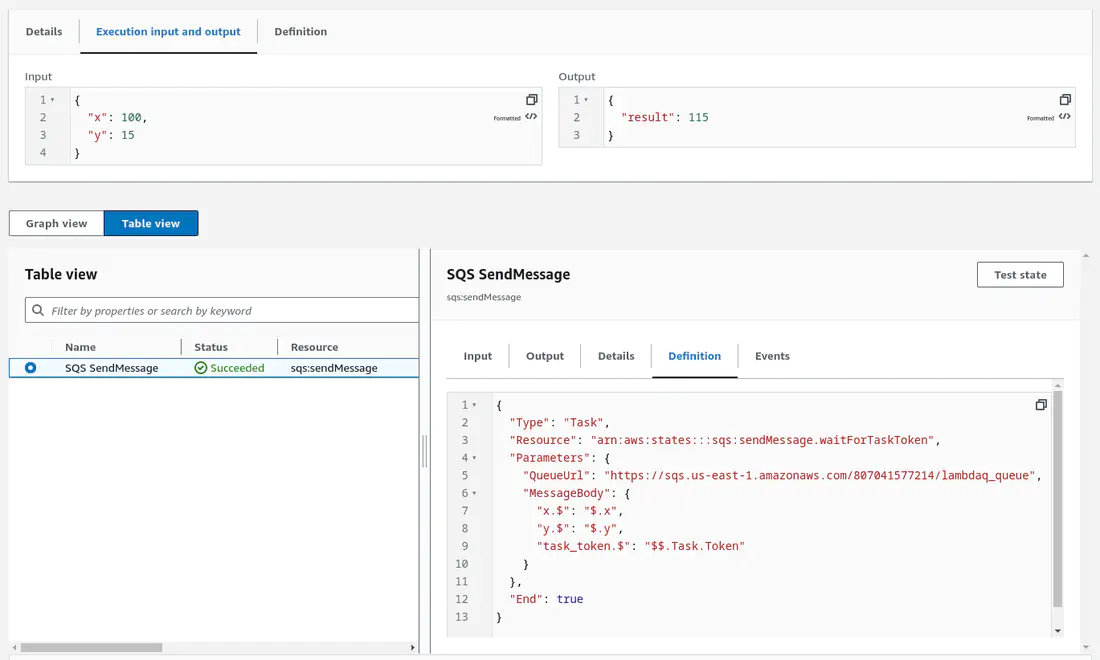Click the "y": 15 line in Input
This screenshot has width=1100, height=660.
coord(111,135)
